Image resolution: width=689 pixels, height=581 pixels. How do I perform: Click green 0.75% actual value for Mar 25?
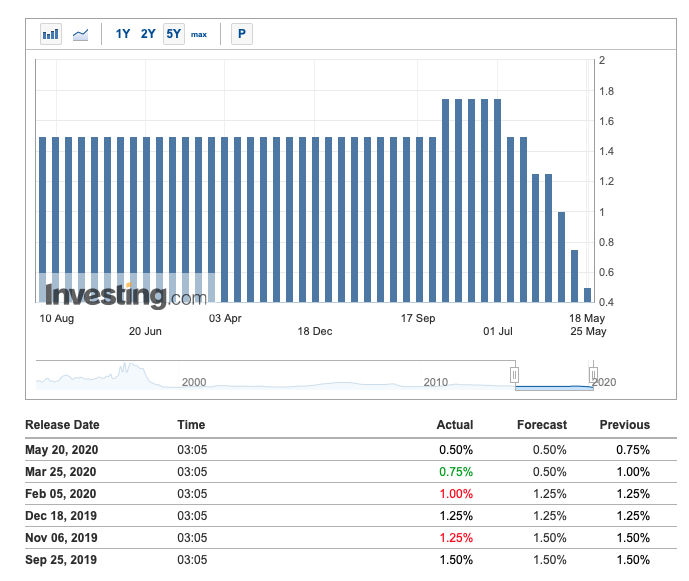coord(455,472)
